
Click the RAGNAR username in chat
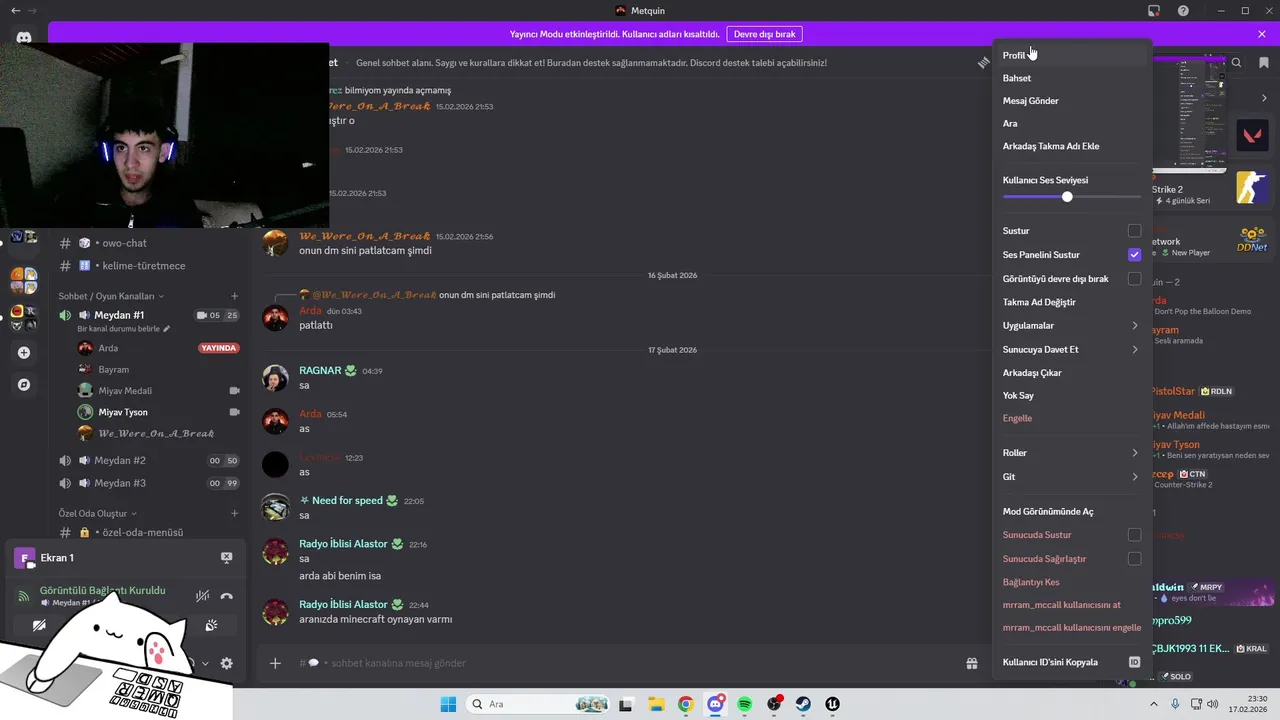tap(320, 371)
